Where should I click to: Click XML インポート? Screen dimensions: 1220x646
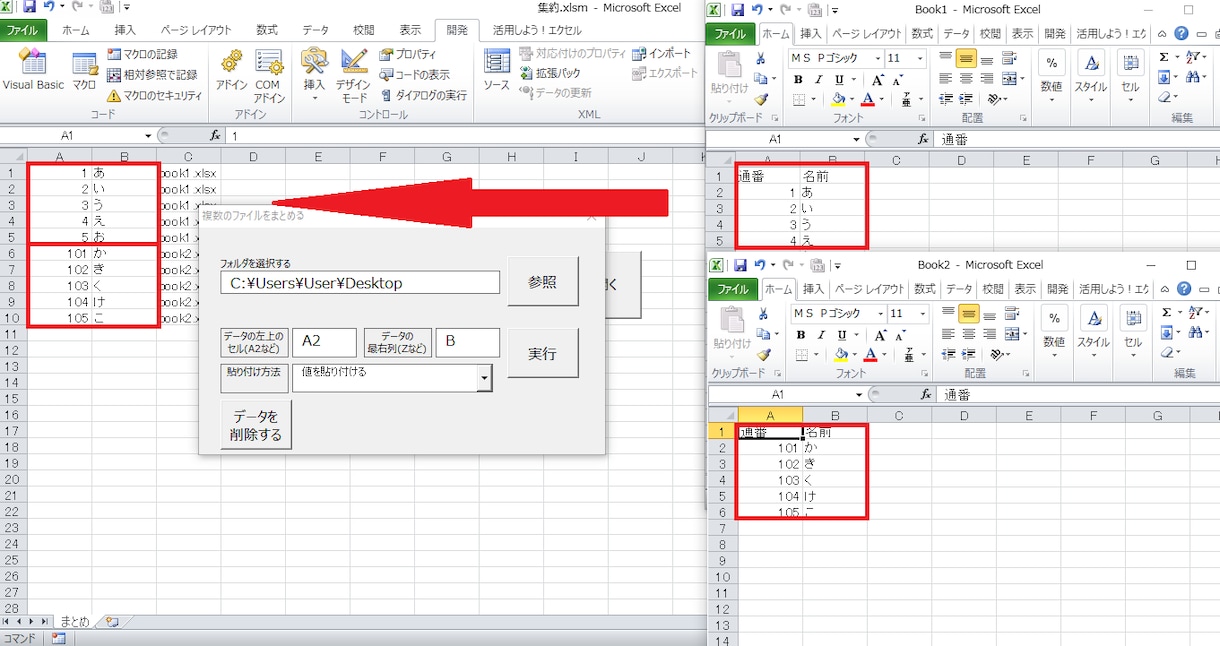[661, 54]
